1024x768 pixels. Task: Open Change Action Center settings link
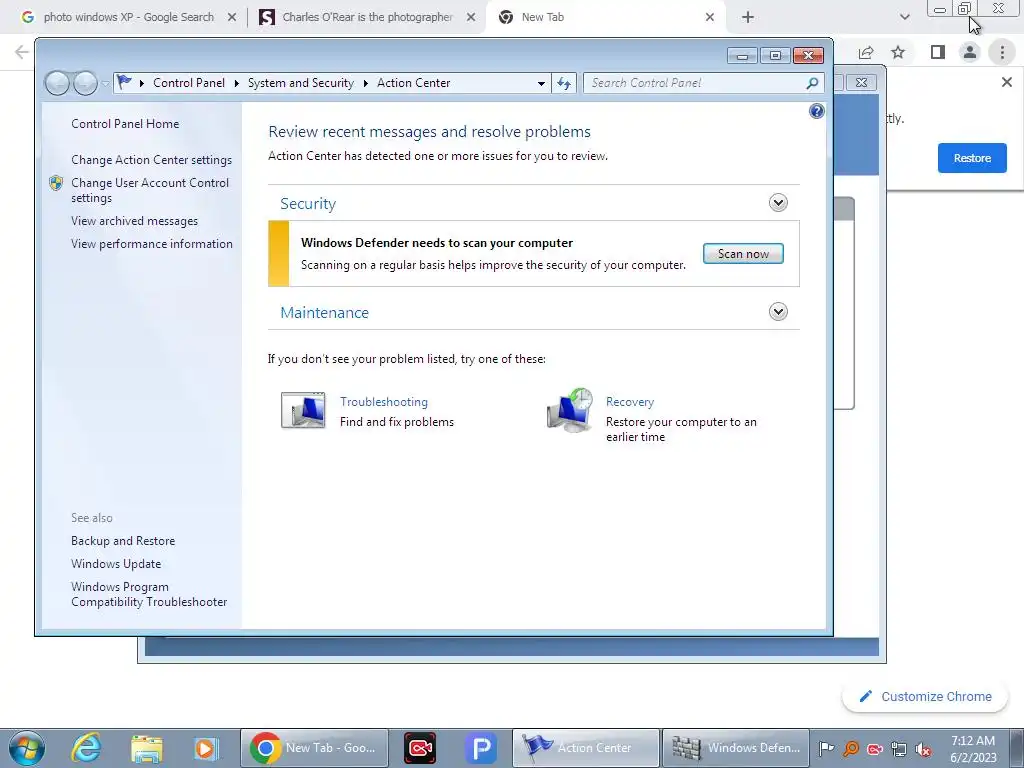[x=152, y=160]
